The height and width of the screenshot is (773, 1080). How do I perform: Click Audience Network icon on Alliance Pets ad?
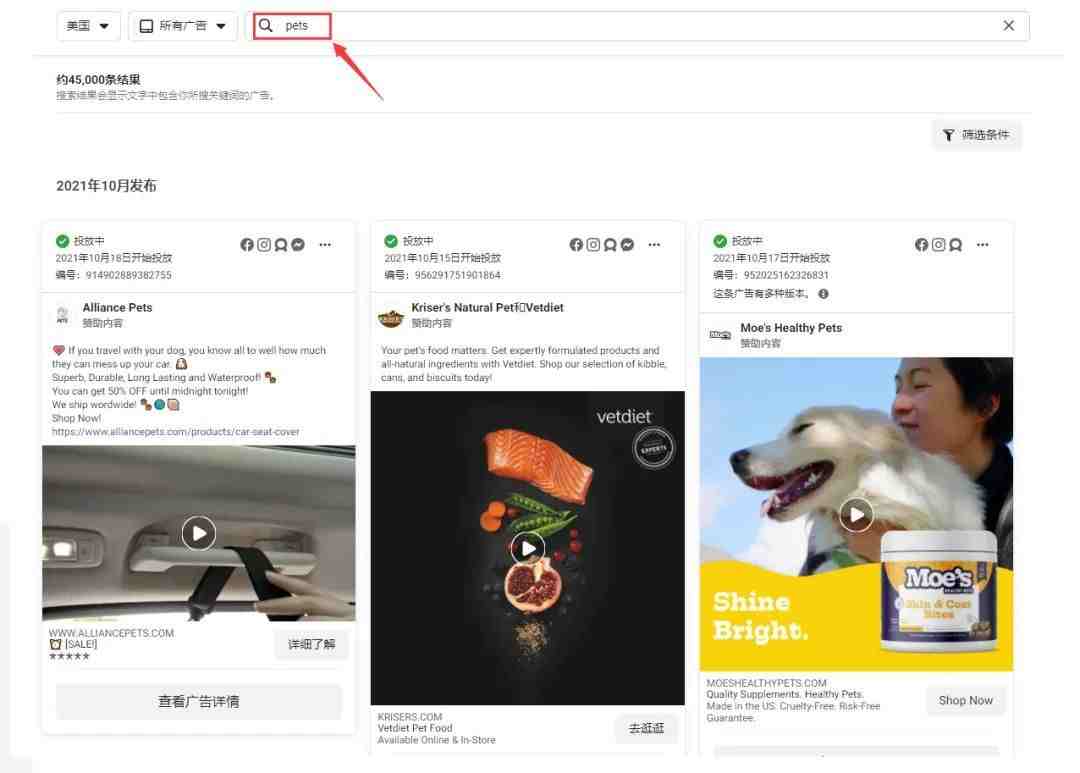pyautogui.click(x=281, y=245)
